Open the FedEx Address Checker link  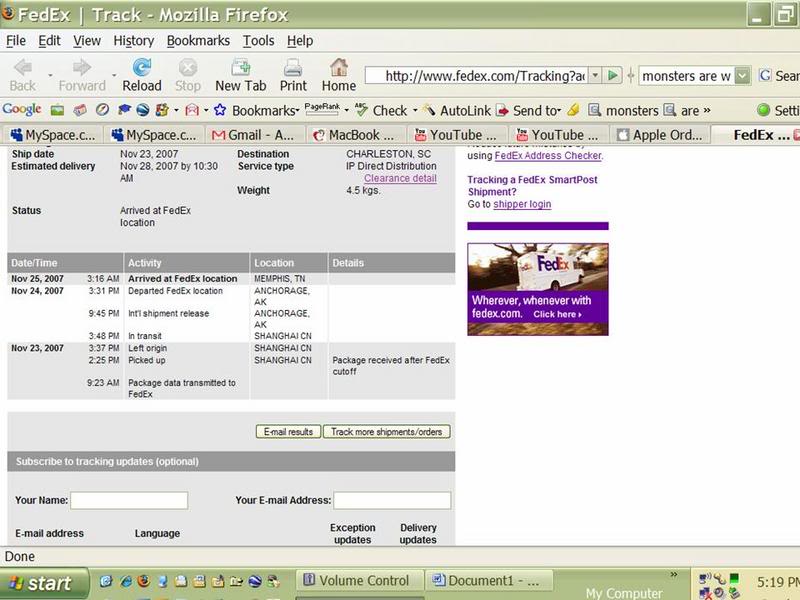(548, 156)
